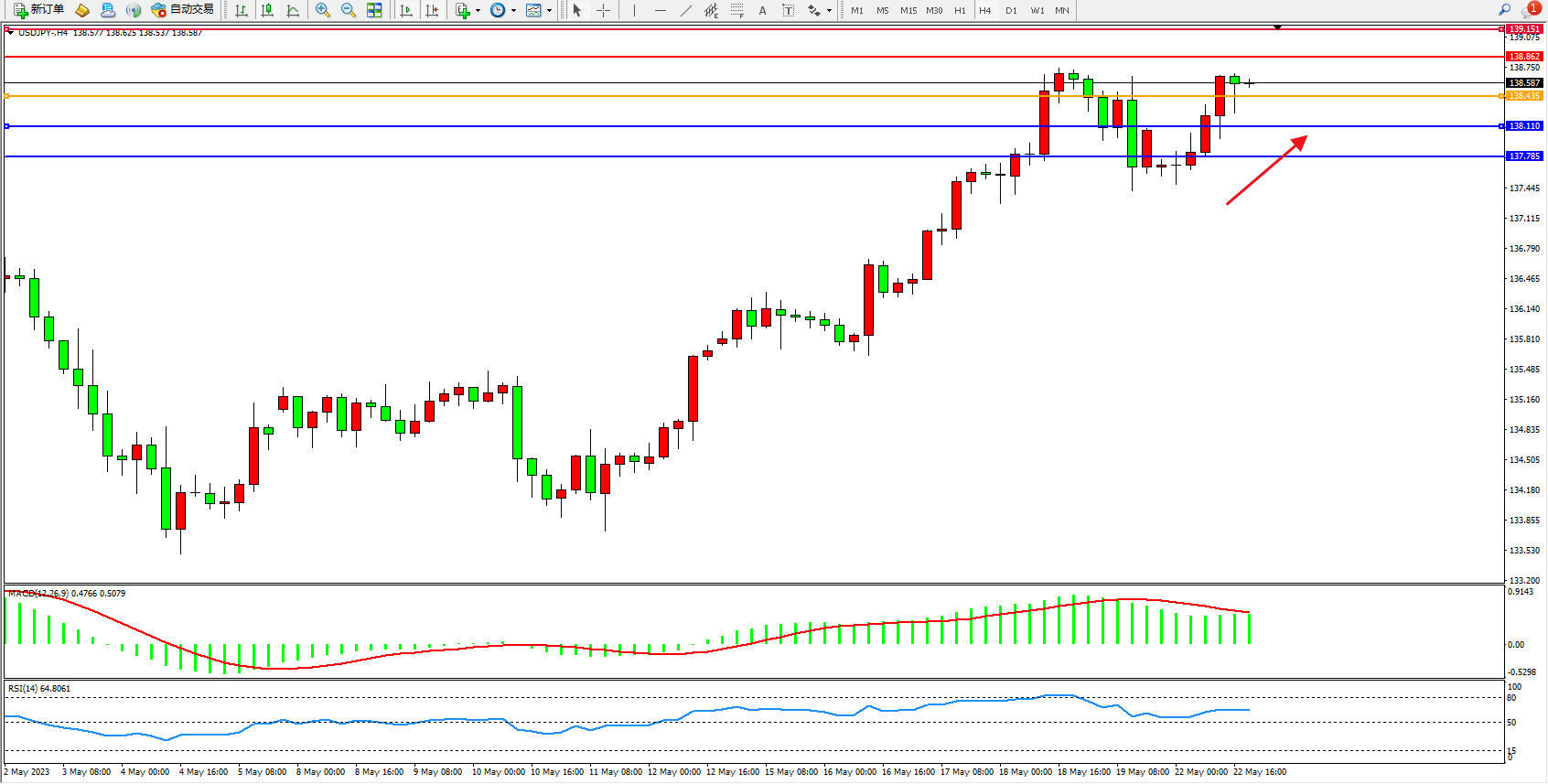Open chat notifications with red badge

pyautogui.click(x=1530, y=10)
